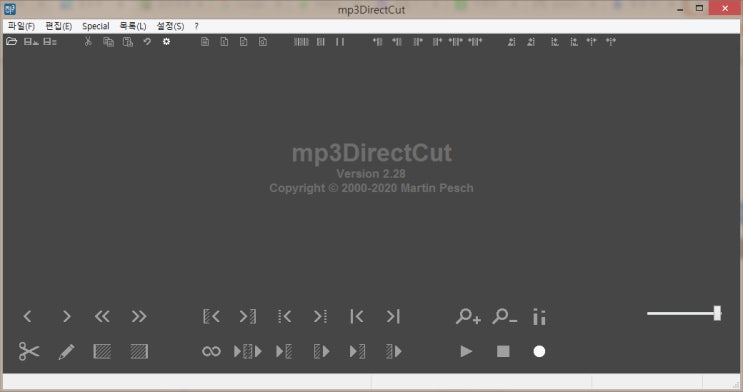
Task: Open the ? help menu
Action: [x=196, y=26]
